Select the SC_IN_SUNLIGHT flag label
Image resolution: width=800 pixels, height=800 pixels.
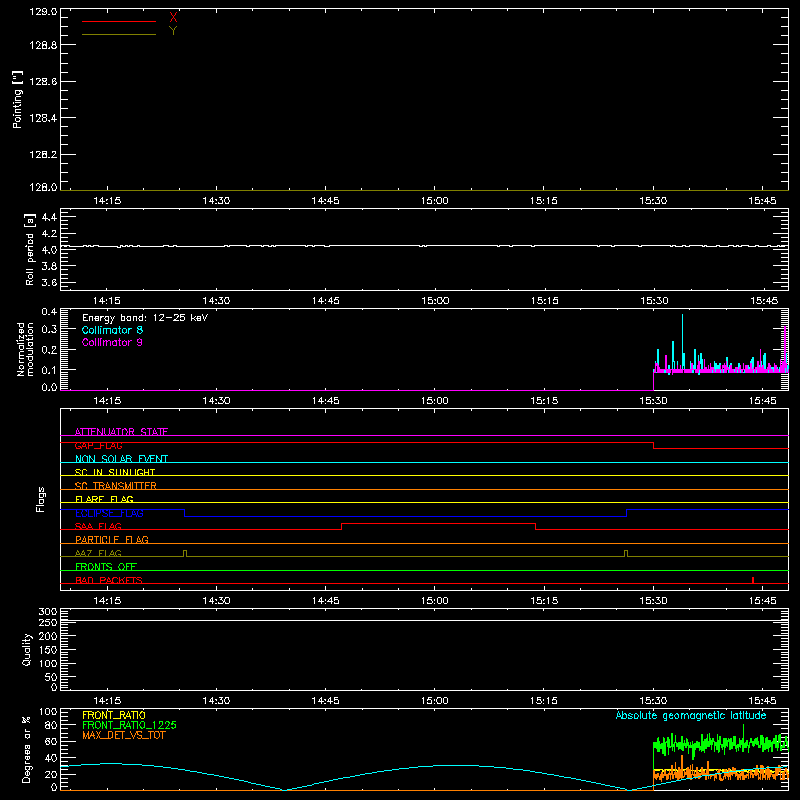(115, 472)
